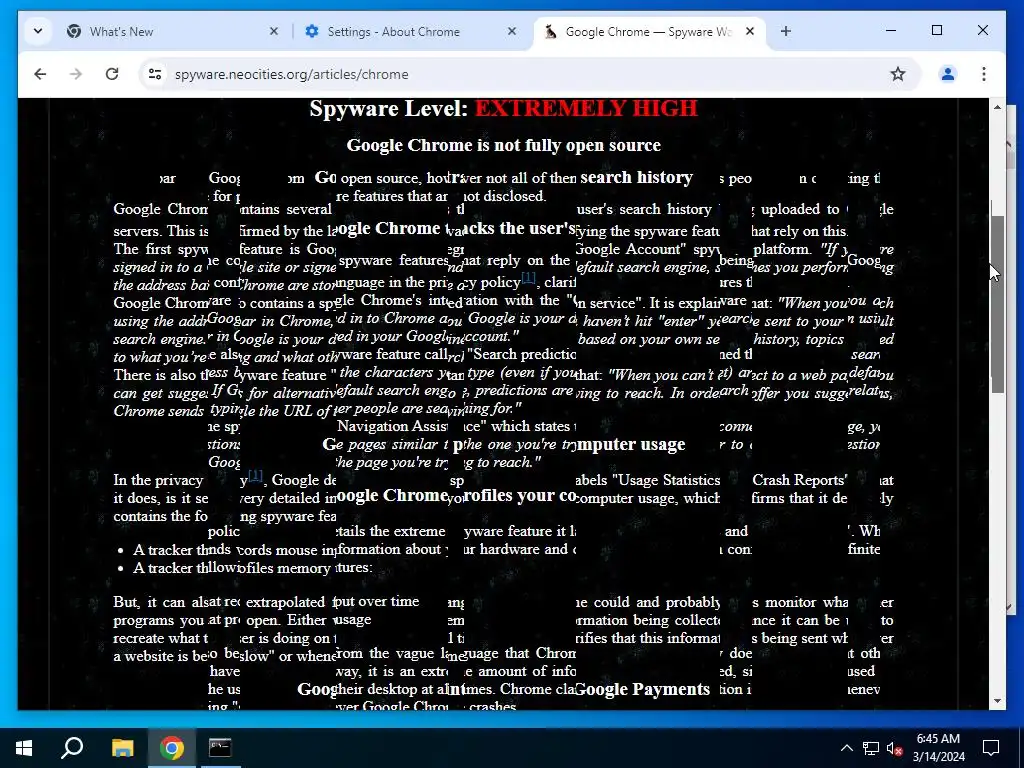Open the Command Prompt taskbar icon
This screenshot has height=768, width=1024.
tap(220, 748)
